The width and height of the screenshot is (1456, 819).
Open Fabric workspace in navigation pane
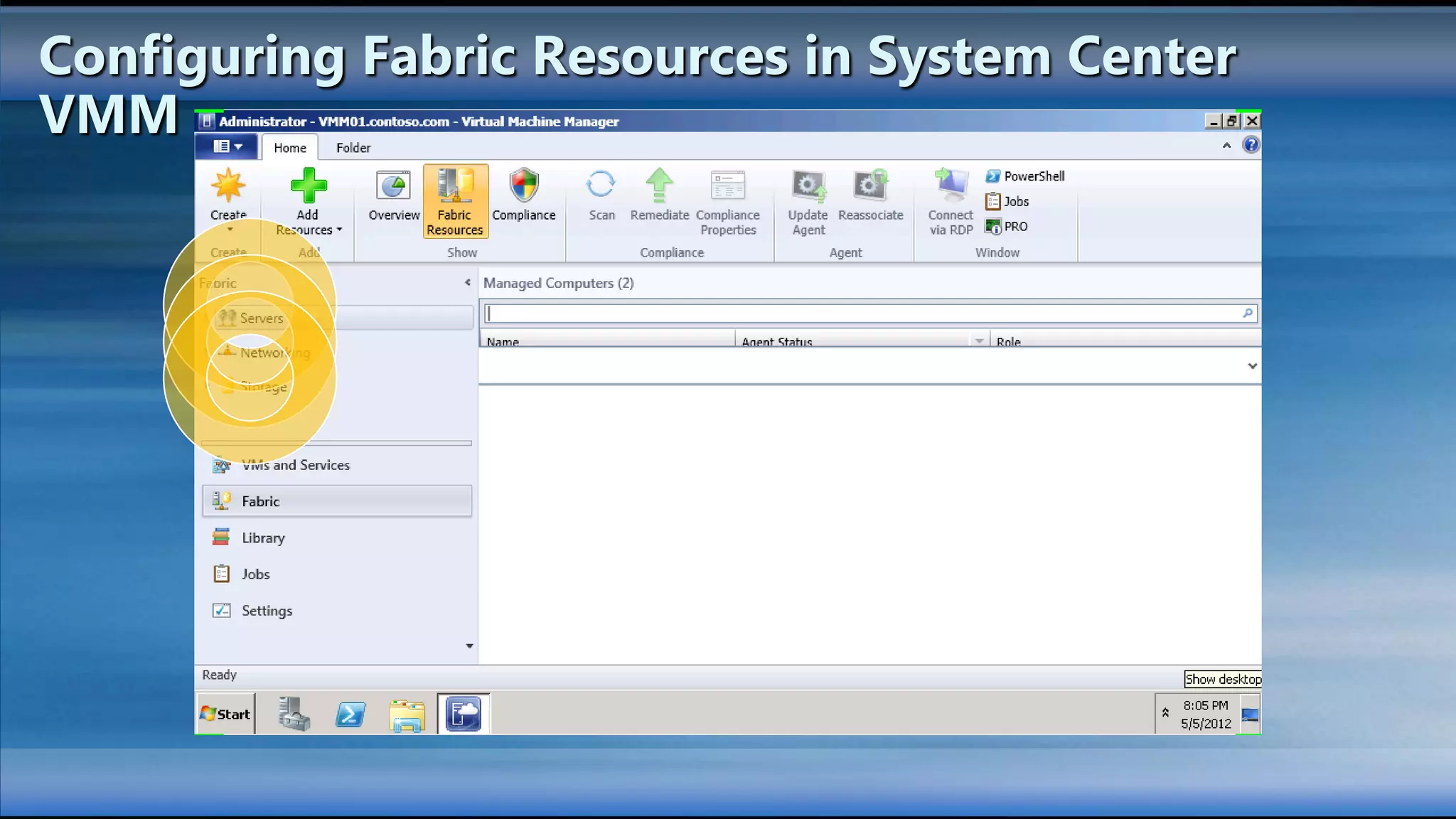point(337,501)
